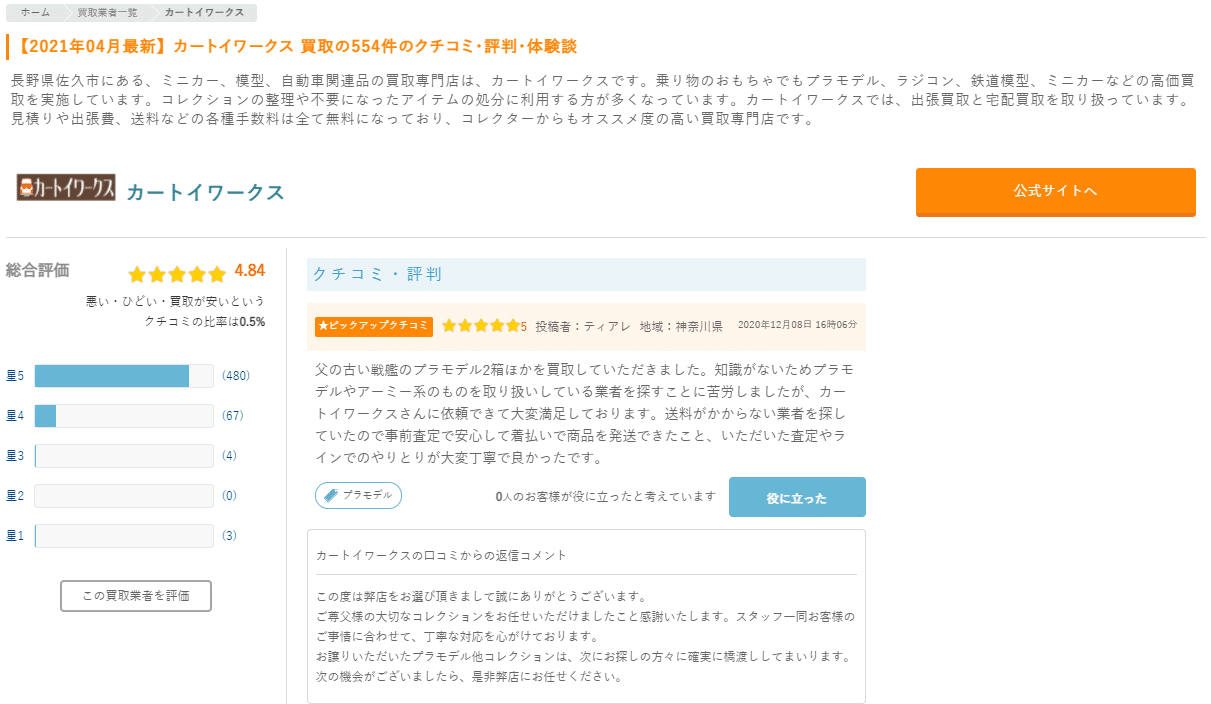Viewport: 1211px width, 704px height.
Task: Filter reviews by 星5 link
Action: tap(15, 375)
